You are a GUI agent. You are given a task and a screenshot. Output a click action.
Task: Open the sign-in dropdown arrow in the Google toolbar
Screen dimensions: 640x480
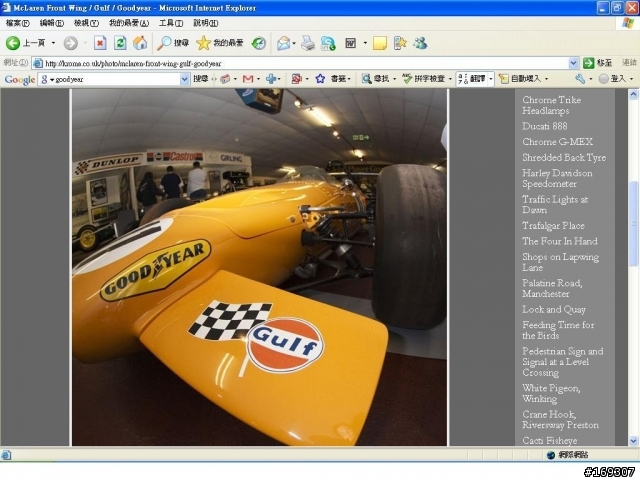pyautogui.click(x=631, y=79)
